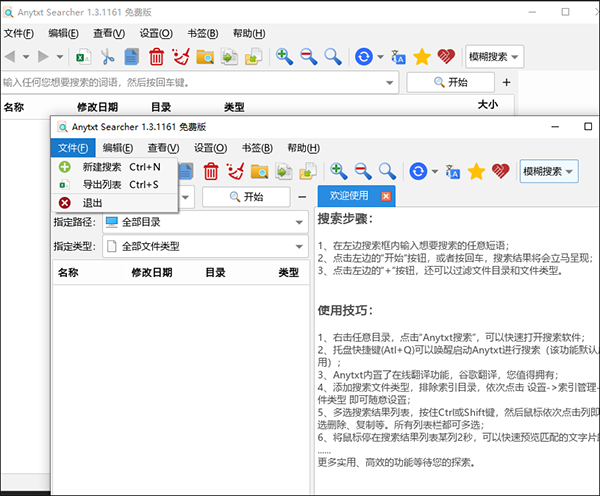600x496 pixels.
Task: Click zoom out magnifier in background window
Action: pyautogui.click(x=309, y=57)
